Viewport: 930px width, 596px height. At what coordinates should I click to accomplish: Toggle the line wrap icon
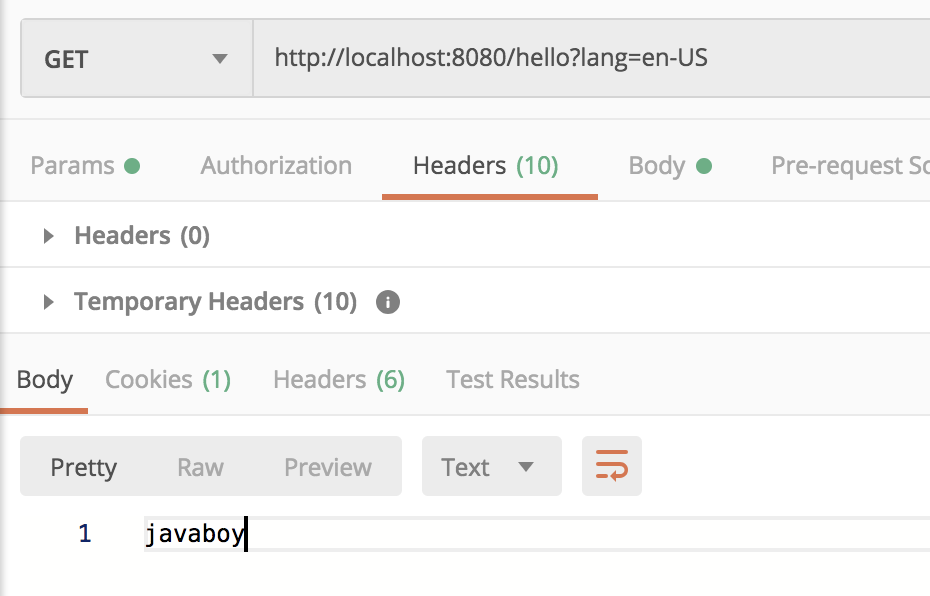click(611, 466)
